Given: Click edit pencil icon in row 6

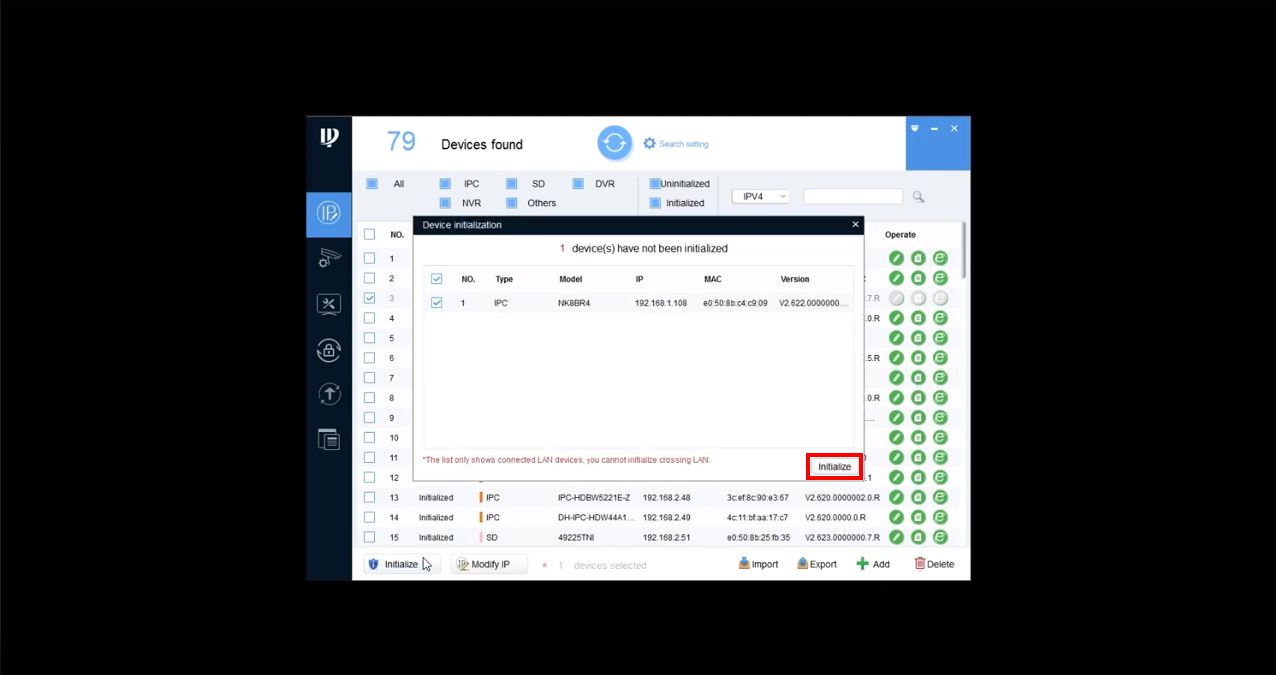Looking at the screenshot, I should point(897,358).
